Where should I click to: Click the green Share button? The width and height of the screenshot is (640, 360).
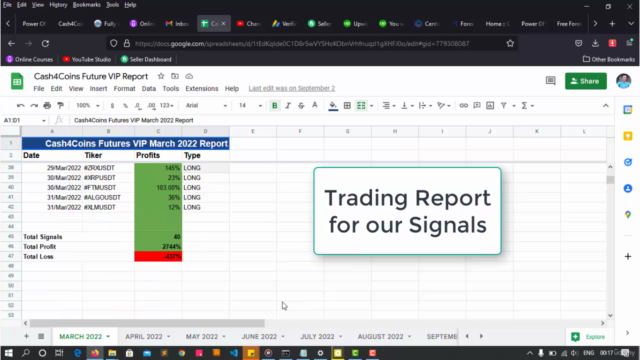[x=586, y=81]
